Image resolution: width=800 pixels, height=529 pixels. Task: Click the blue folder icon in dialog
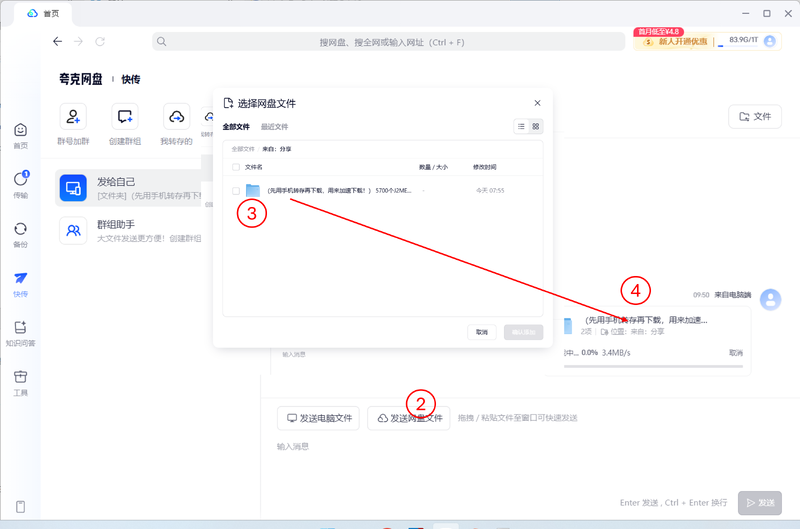point(253,190)
